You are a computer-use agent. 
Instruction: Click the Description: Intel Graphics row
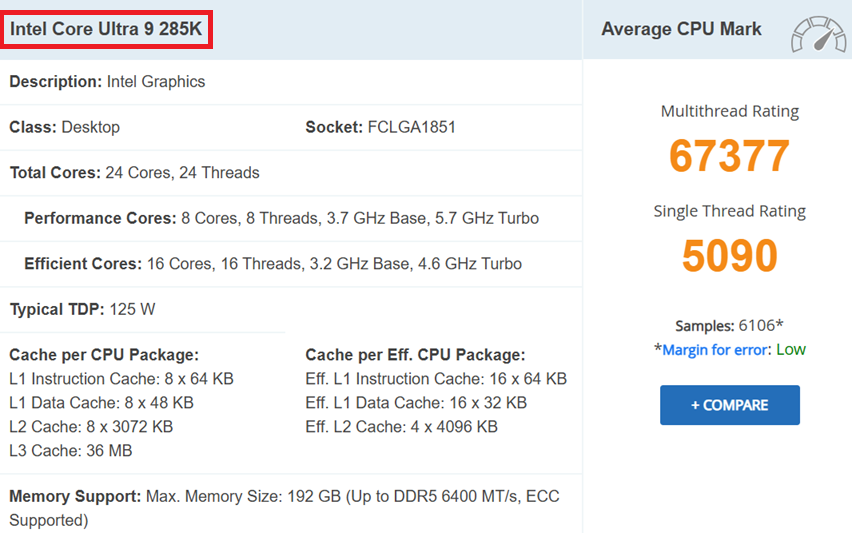107,82
